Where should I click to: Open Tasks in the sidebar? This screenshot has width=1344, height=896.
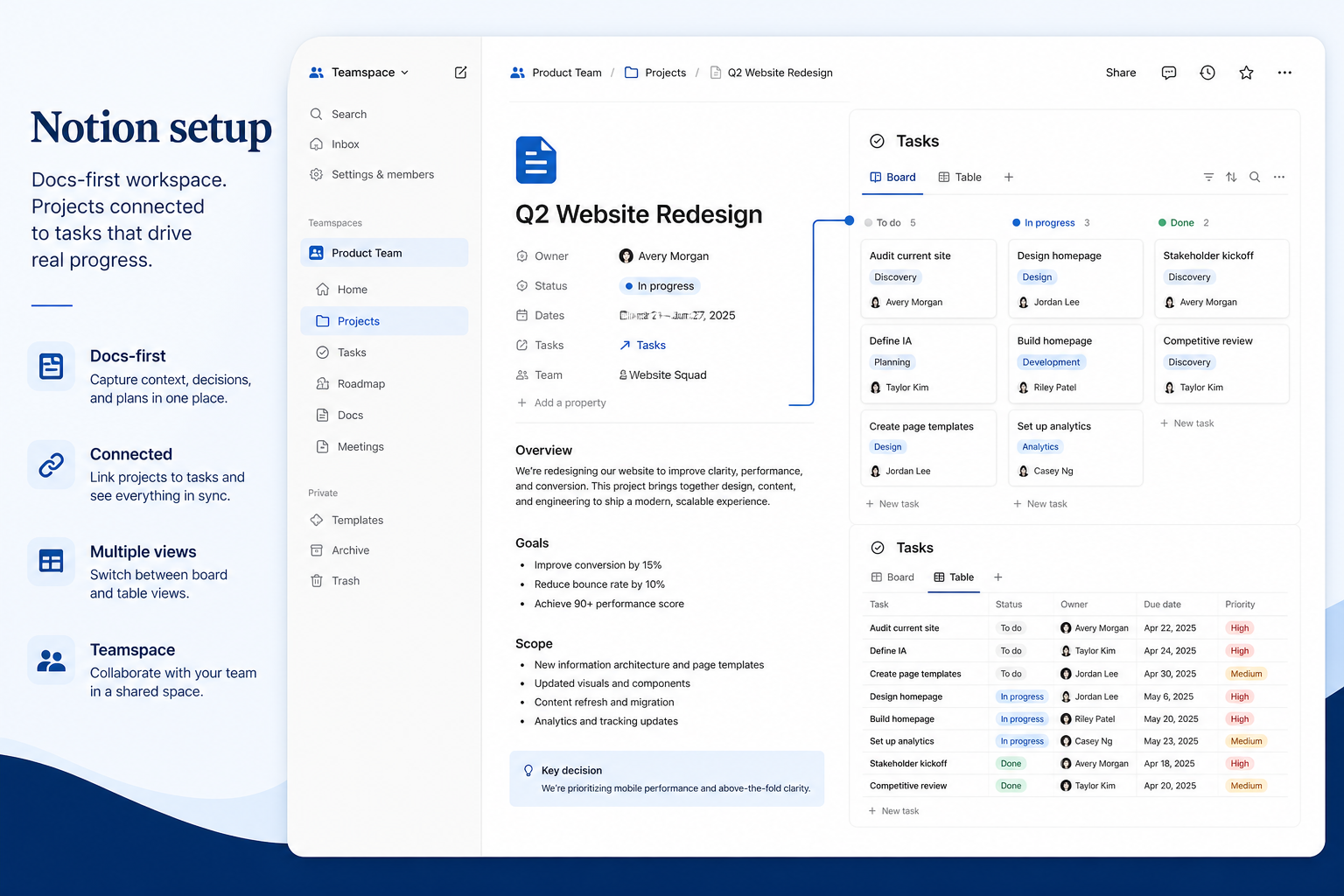[341, 353]
